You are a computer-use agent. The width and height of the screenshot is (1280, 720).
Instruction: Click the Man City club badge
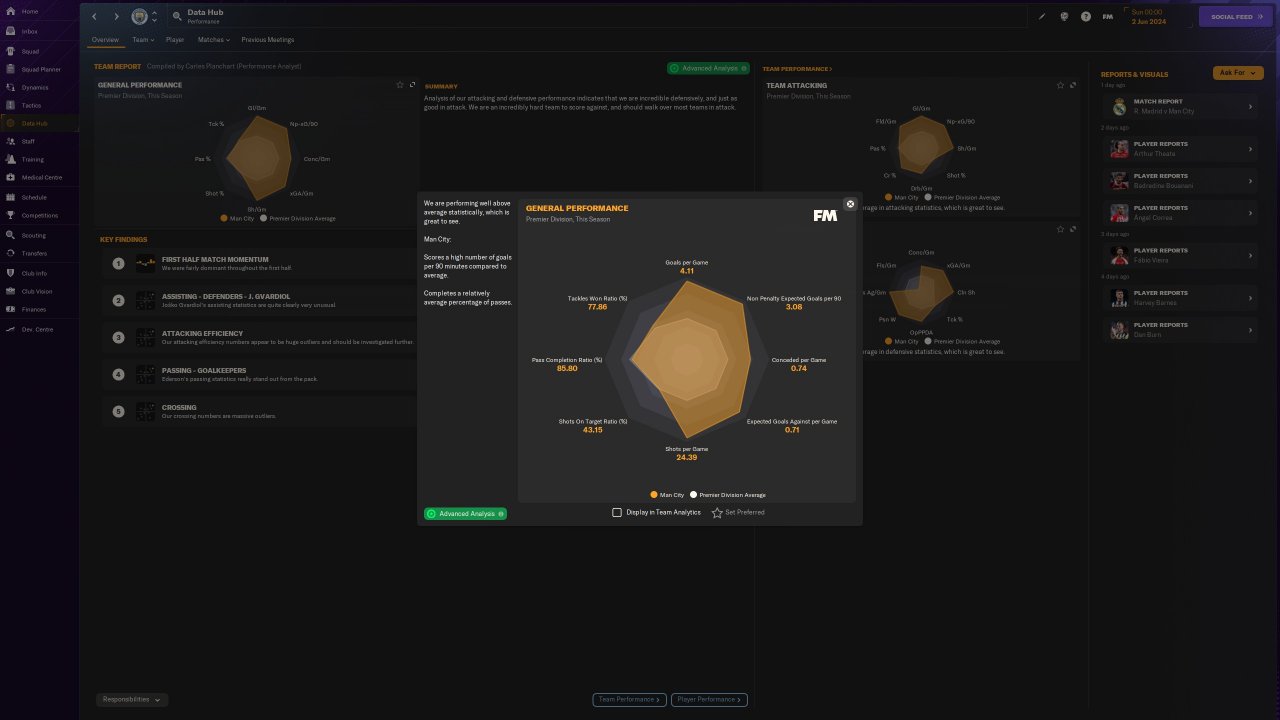[139, 16]
